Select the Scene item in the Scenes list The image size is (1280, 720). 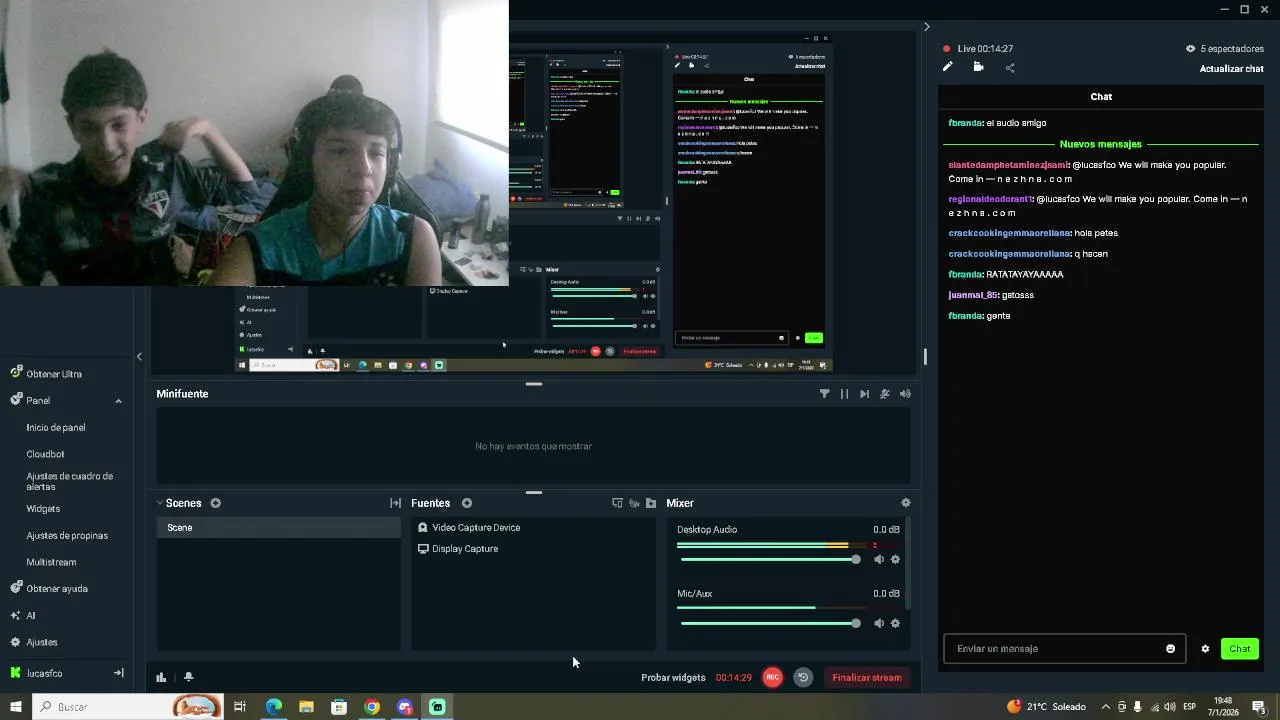click(278, 528)
